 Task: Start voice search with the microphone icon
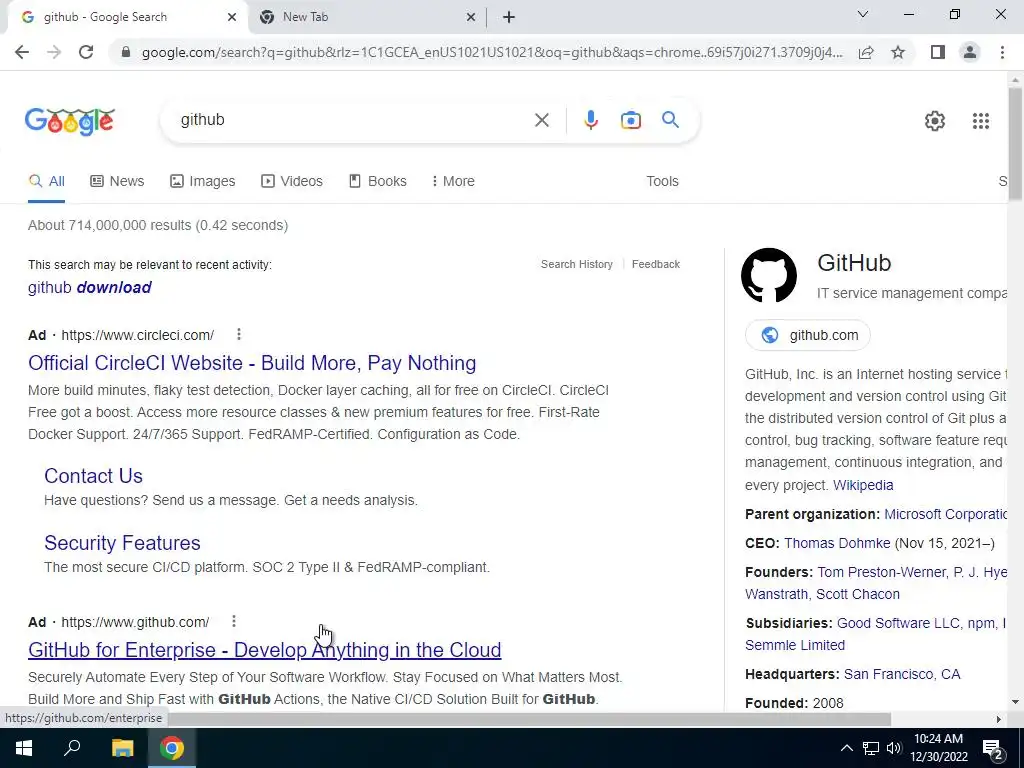point(590,120)
